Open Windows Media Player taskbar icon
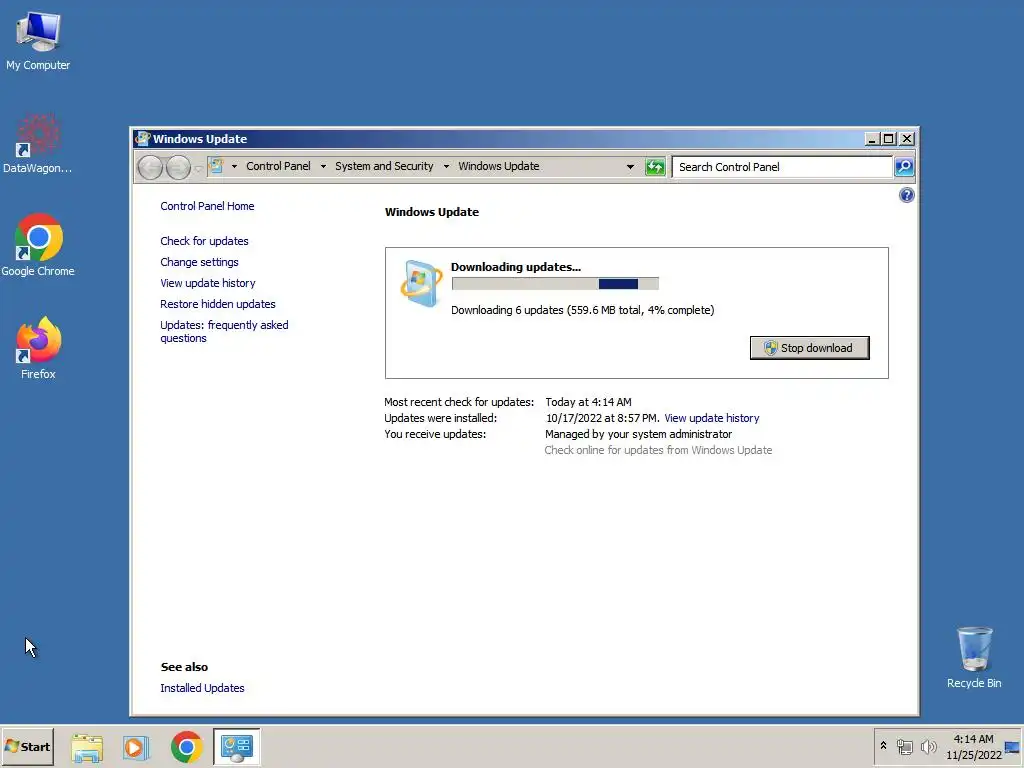The image size is (1024, 768). tap(136, 747)
